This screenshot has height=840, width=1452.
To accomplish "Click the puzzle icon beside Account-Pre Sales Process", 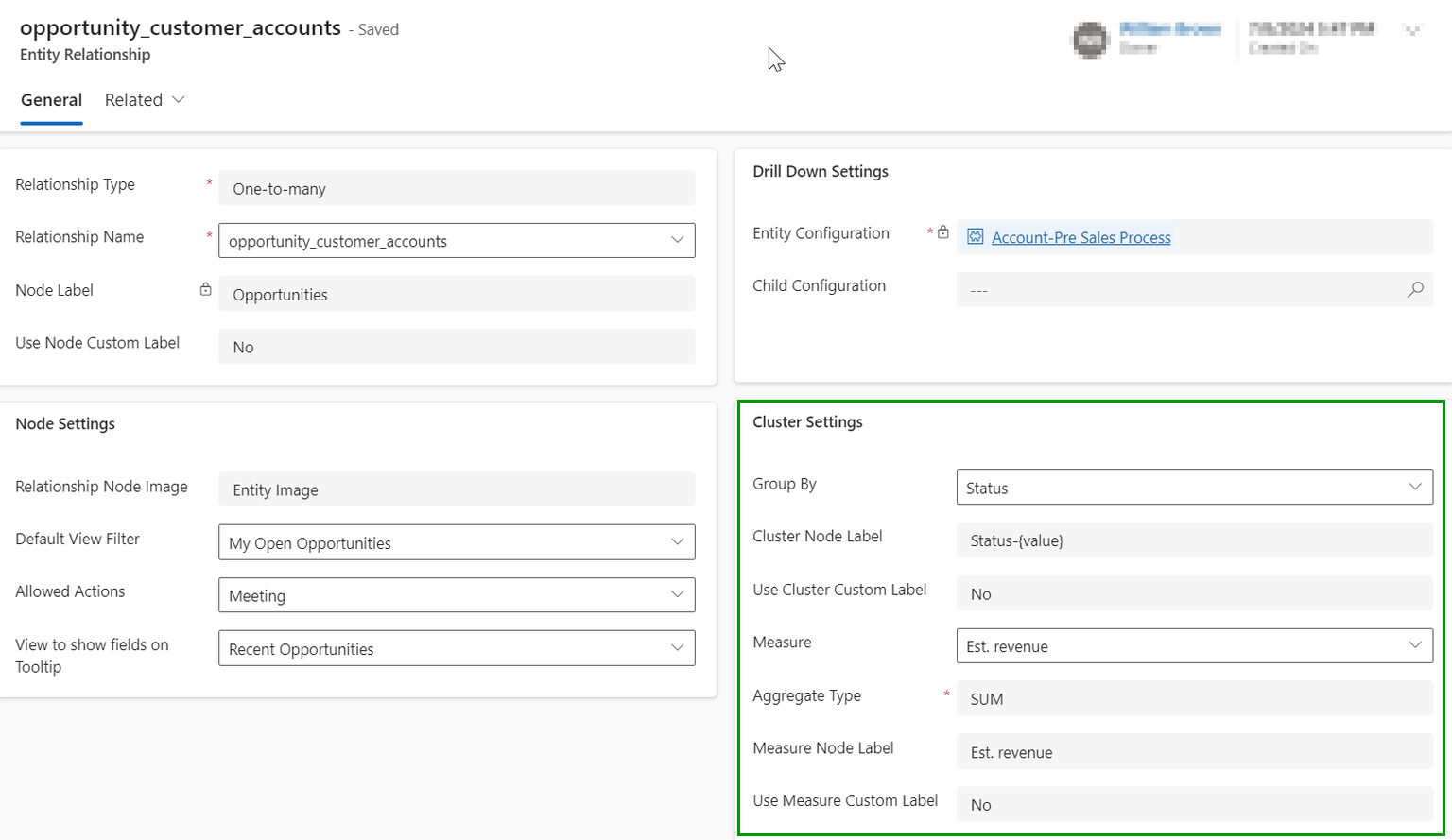I will 975,236.
